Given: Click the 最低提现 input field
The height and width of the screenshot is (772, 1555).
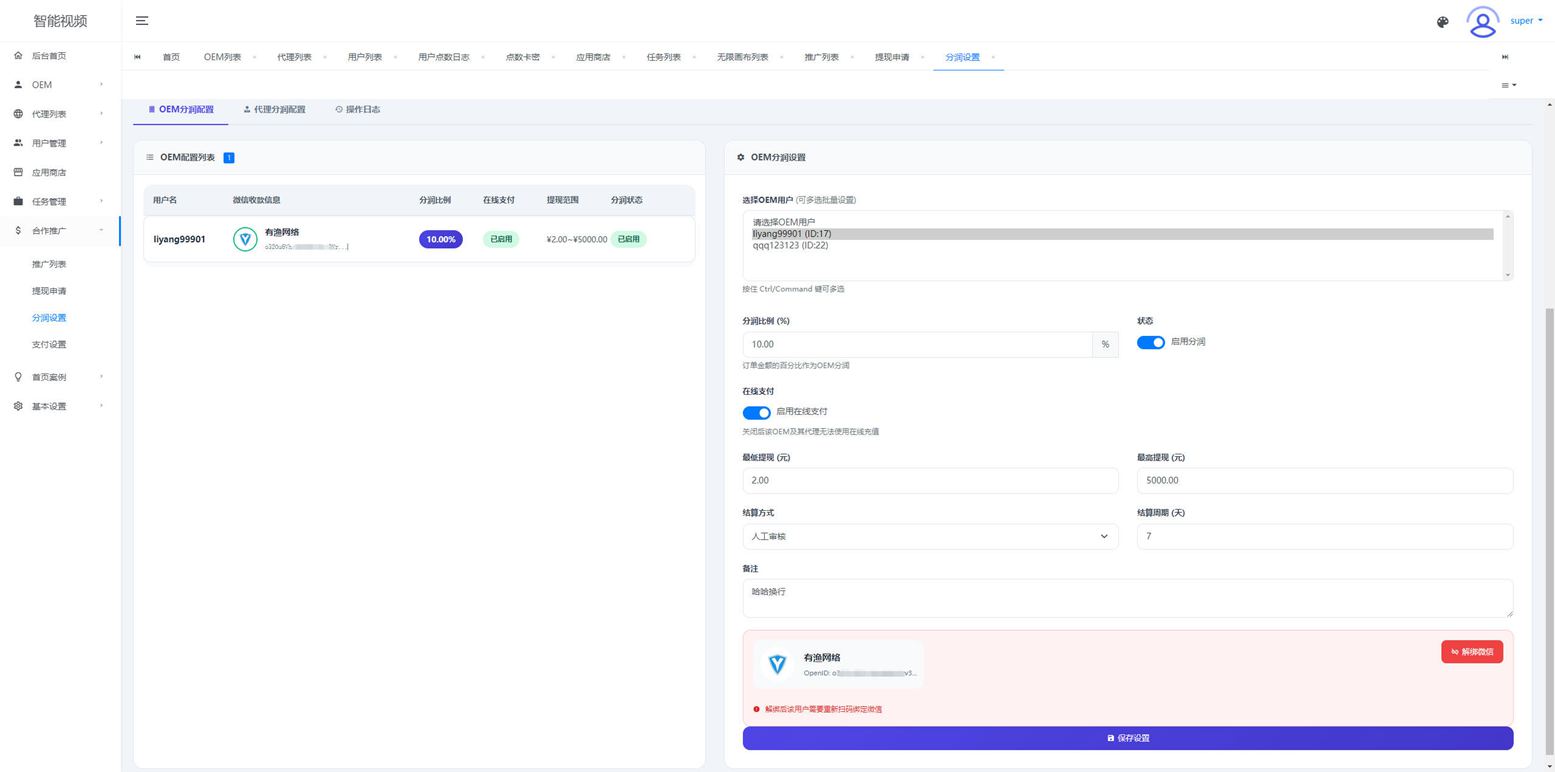Looking at the screenshot, I should point(930,480).
